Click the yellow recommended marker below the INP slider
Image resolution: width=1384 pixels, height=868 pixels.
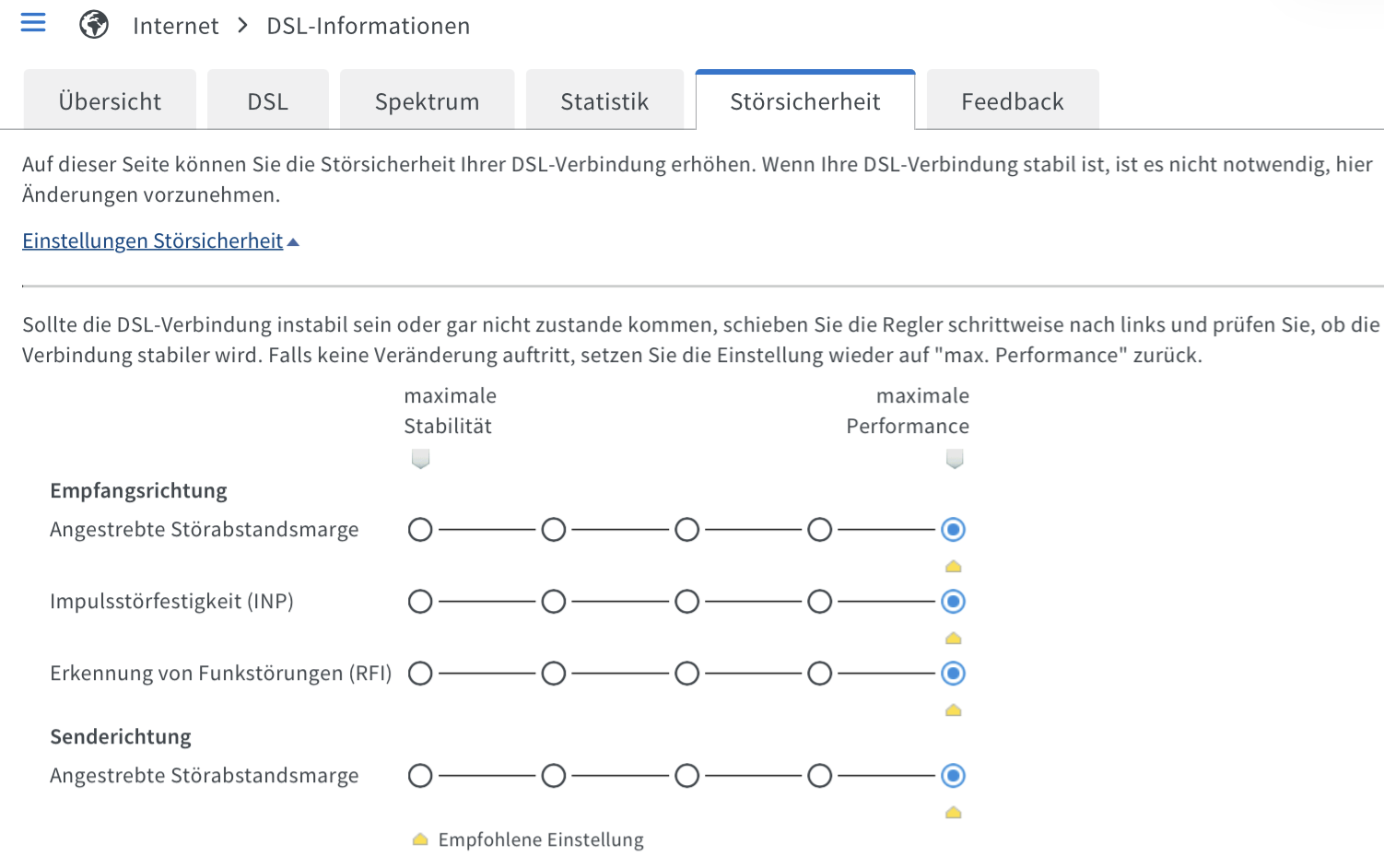[x=954, y=638]
